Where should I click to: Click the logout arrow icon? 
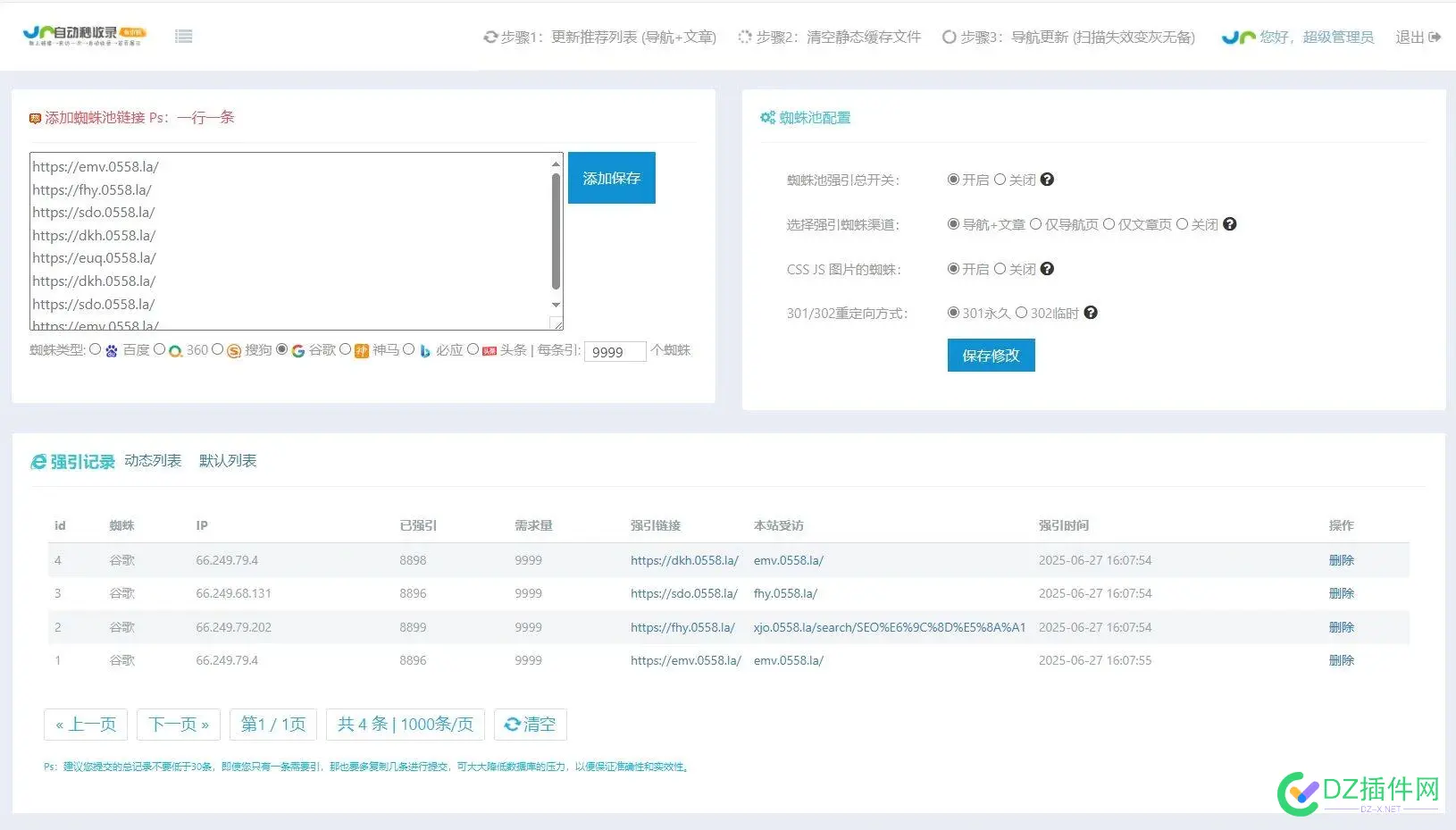pyautogui.click(x=1435, y=38)
